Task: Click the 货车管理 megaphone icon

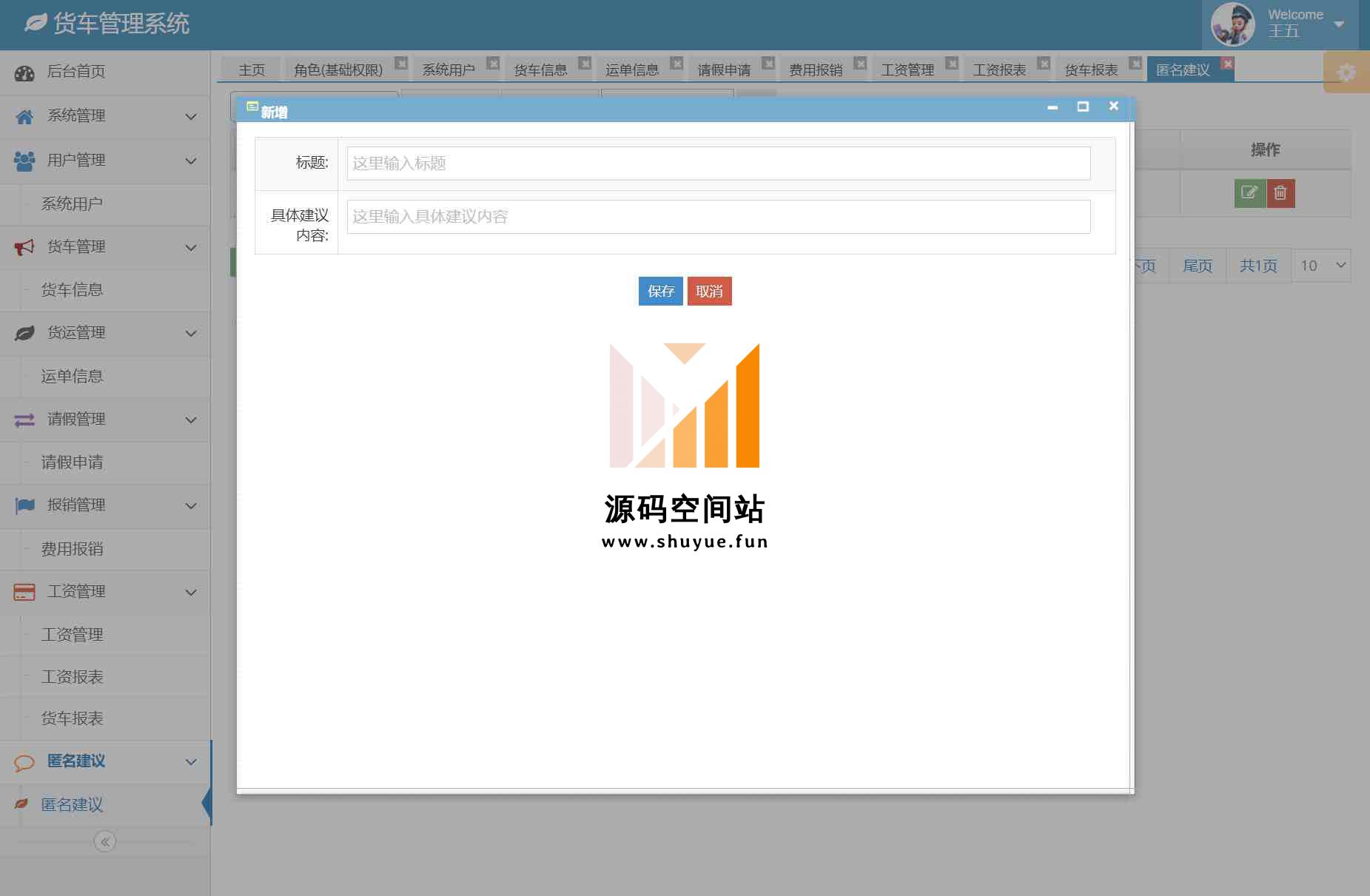Action: (x=24, y=247)
